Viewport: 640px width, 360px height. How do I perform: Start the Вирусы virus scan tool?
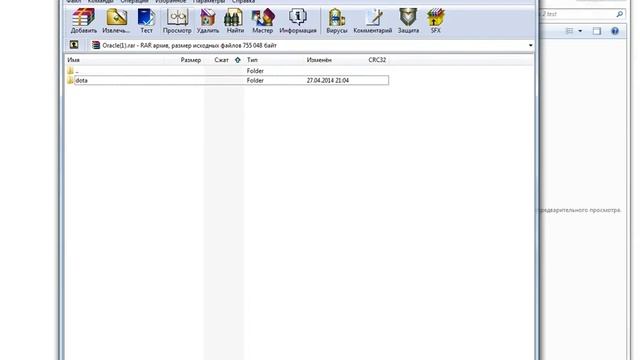(337, 21)
